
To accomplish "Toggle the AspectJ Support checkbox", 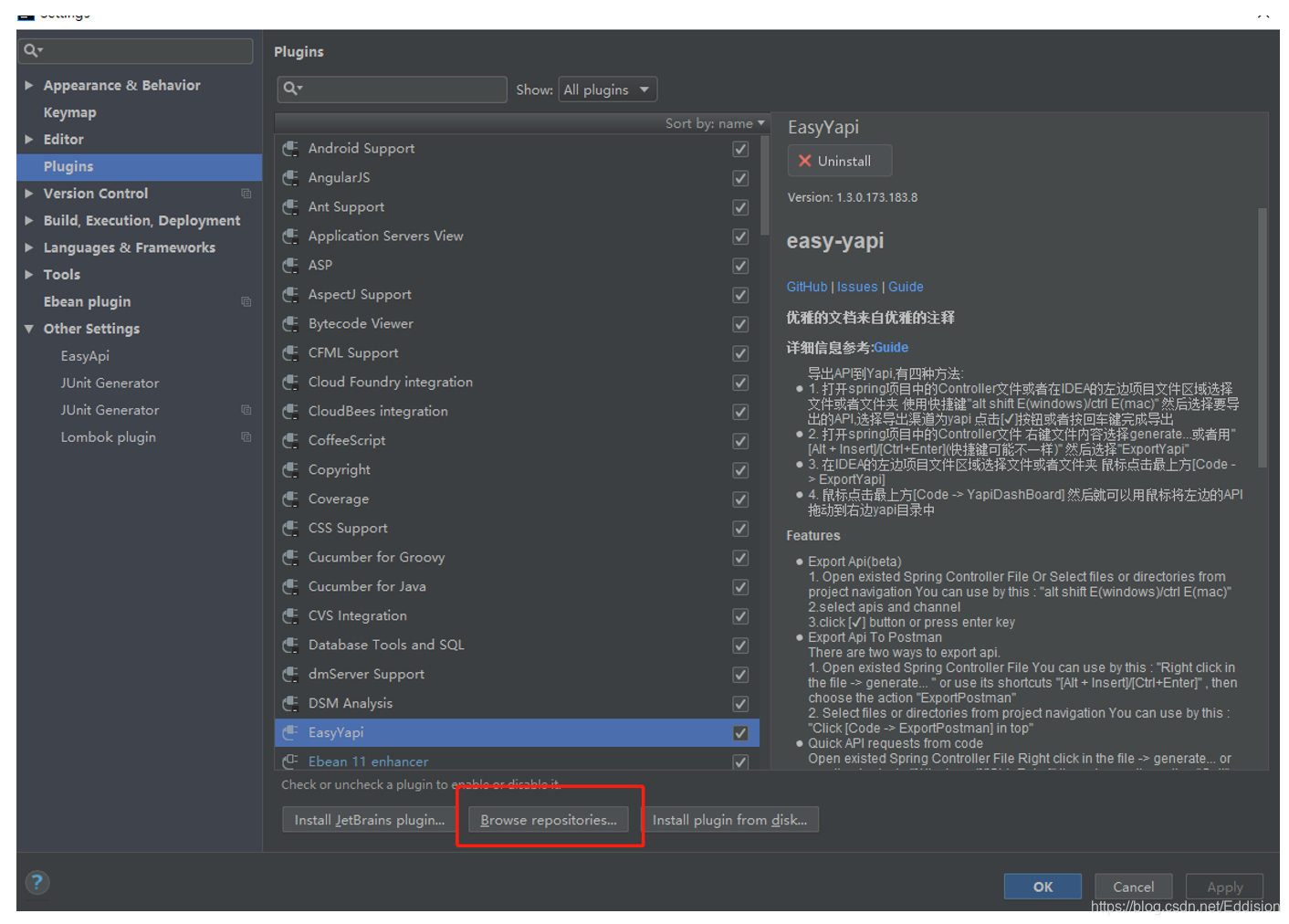I will pyautogui.click(x=740, y=295).
